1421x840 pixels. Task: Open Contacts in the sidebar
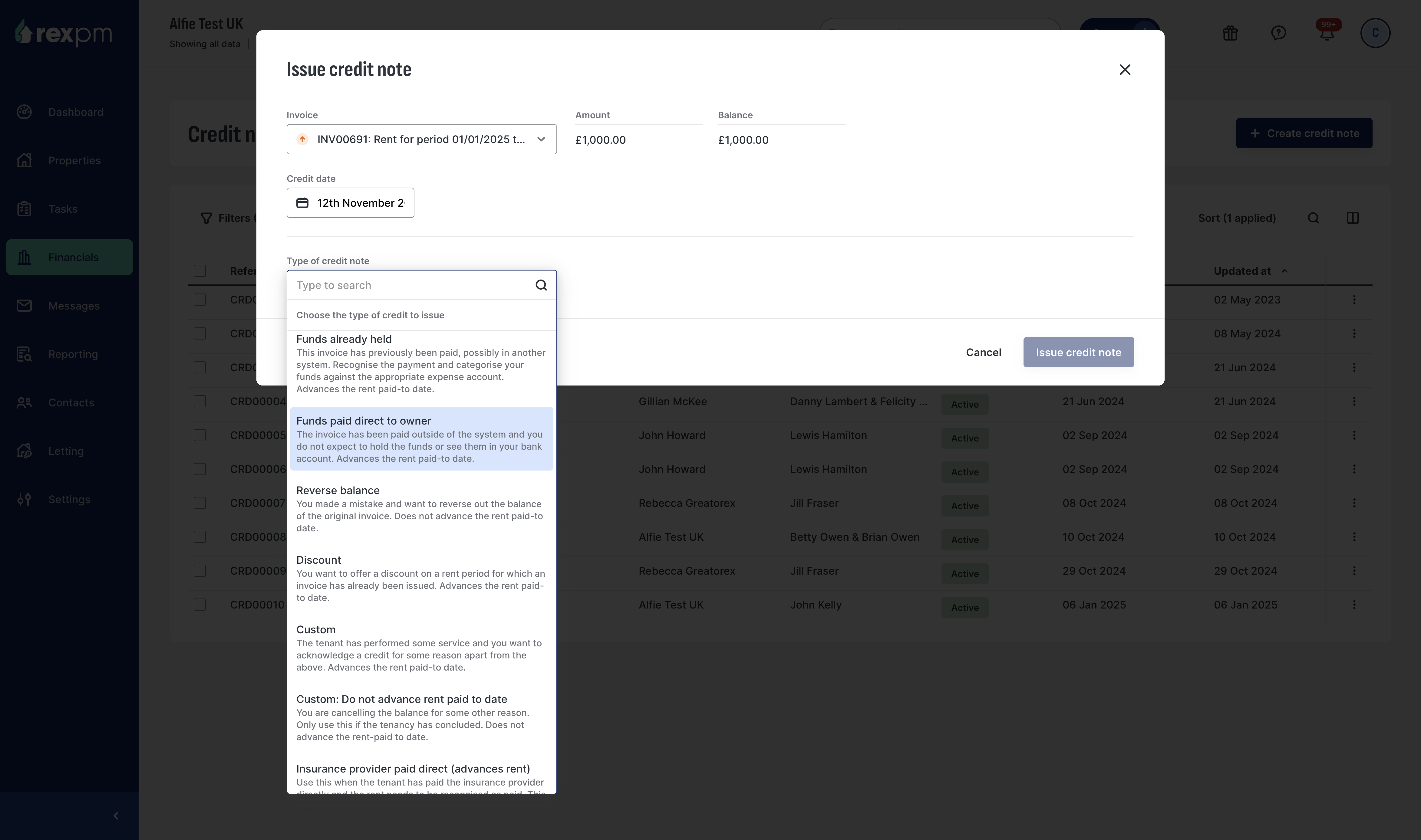[x=69, y=402]
